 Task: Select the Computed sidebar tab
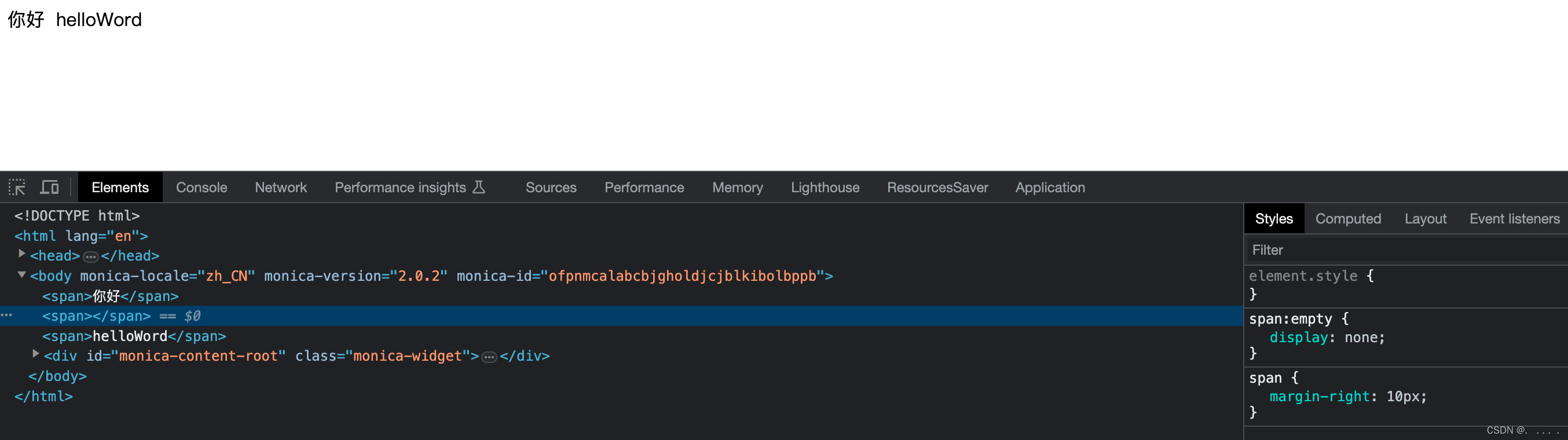[x=1347, y=219]
